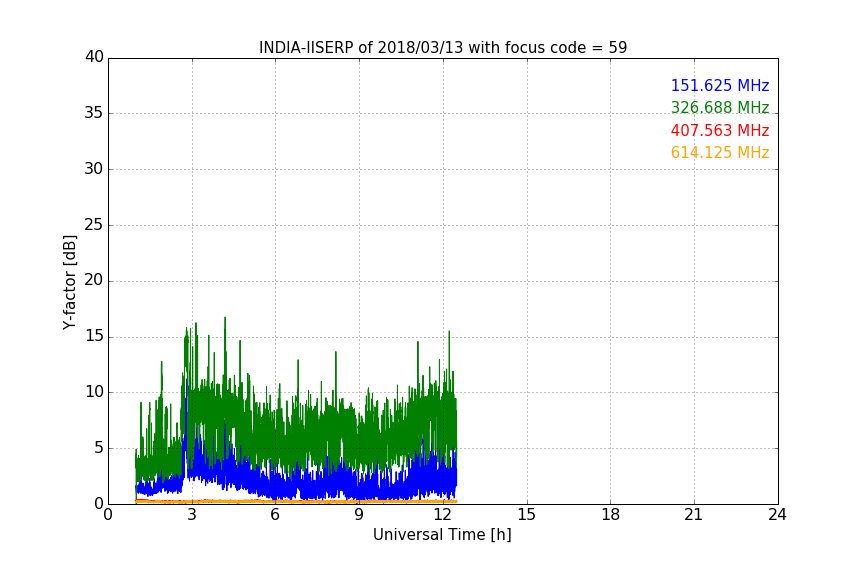Click the y-axis tick label 20
Image resolution: width=864 pixels, height=576 pixels.
click(x=94, y=281)
